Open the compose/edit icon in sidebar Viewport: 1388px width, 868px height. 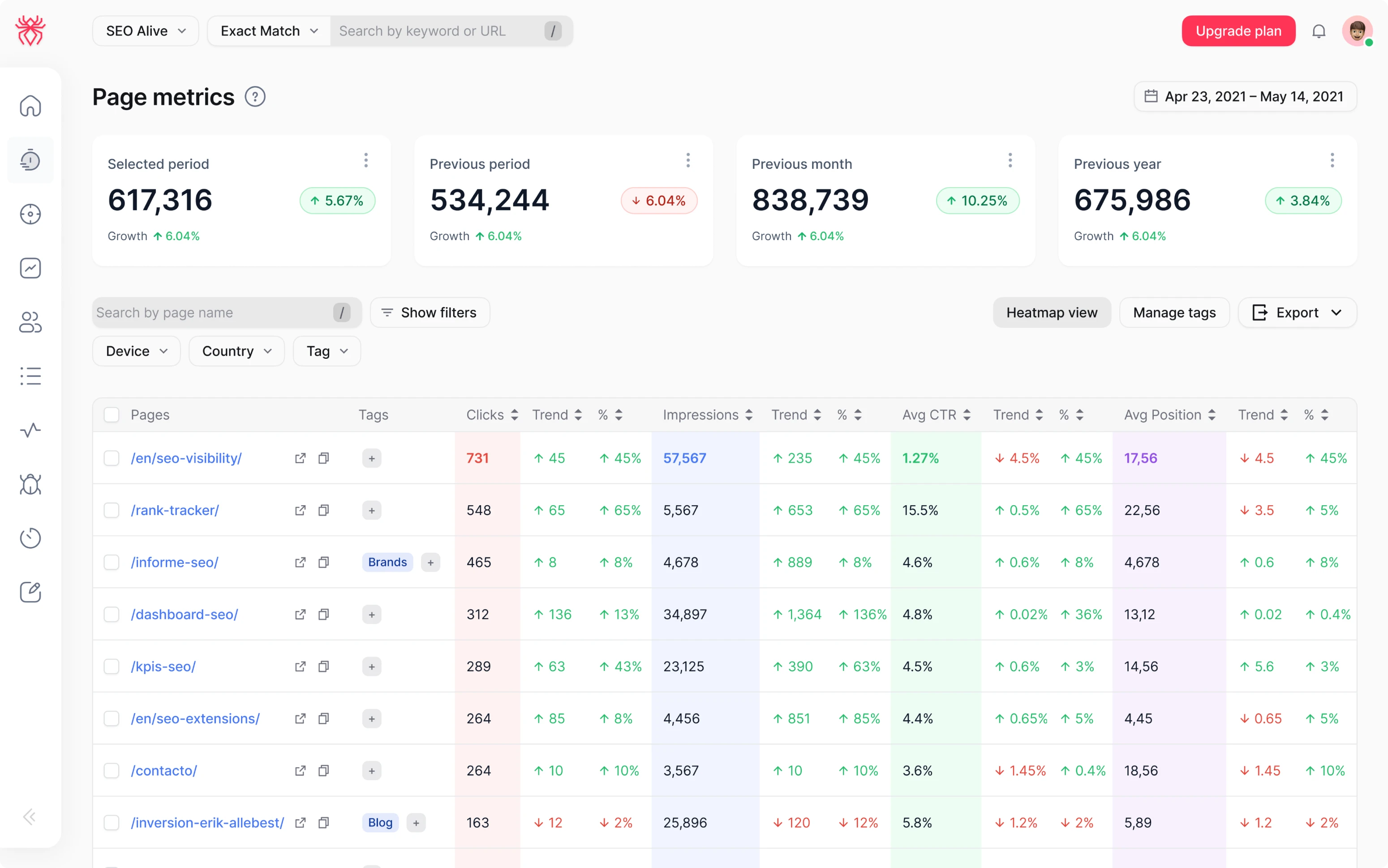(30, 592)
